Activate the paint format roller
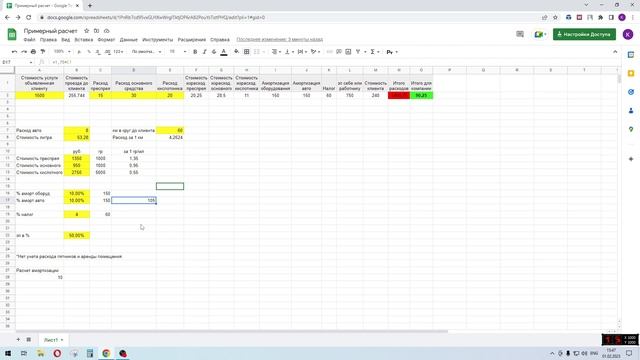The height and width of the screenshot is (360, 640). (x=43, y=52)
